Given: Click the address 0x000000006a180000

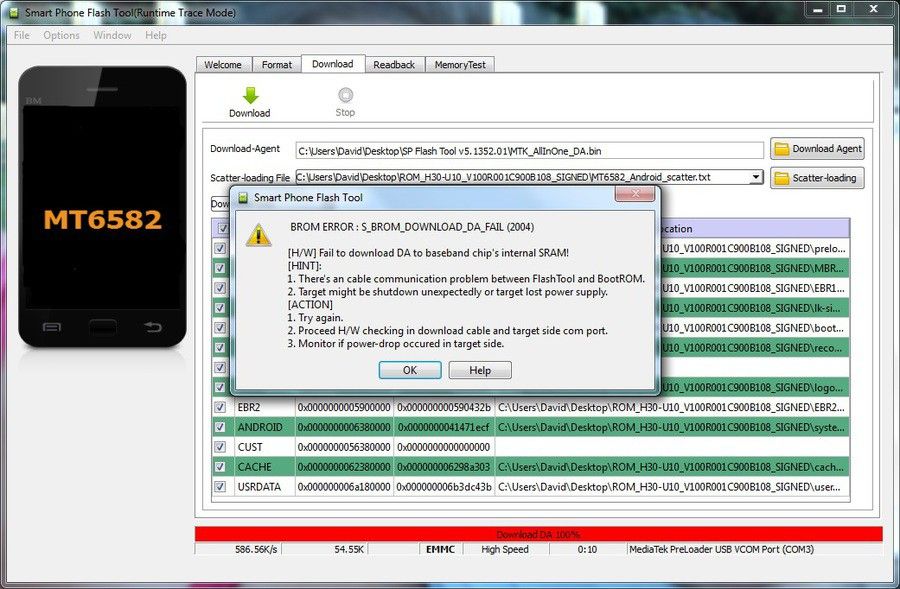Looking at the screenshot, I should [x=344, y=487].
